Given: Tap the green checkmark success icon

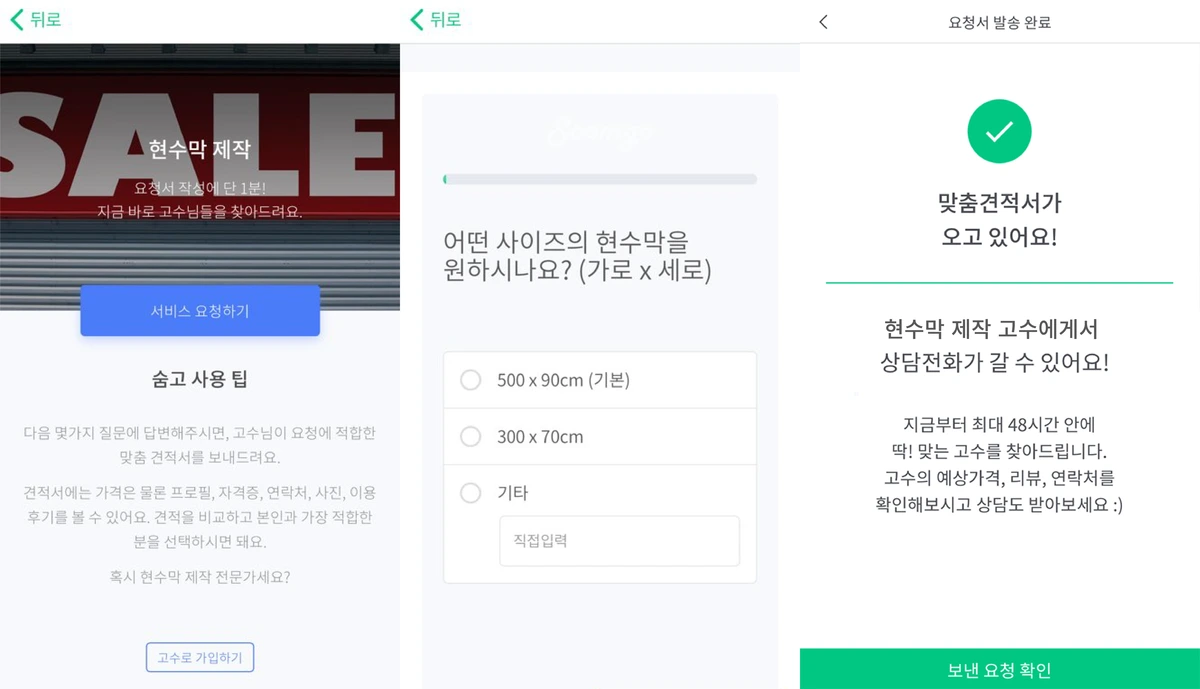Looking at the screenshot, I should click(998, 131).
